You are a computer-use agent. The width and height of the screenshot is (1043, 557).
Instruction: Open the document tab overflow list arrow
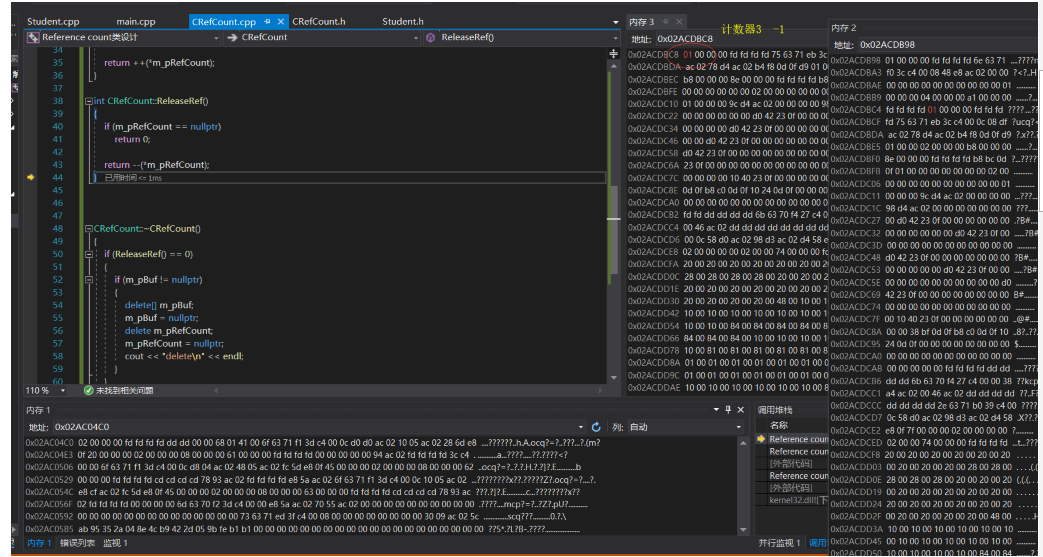(616, 23)
